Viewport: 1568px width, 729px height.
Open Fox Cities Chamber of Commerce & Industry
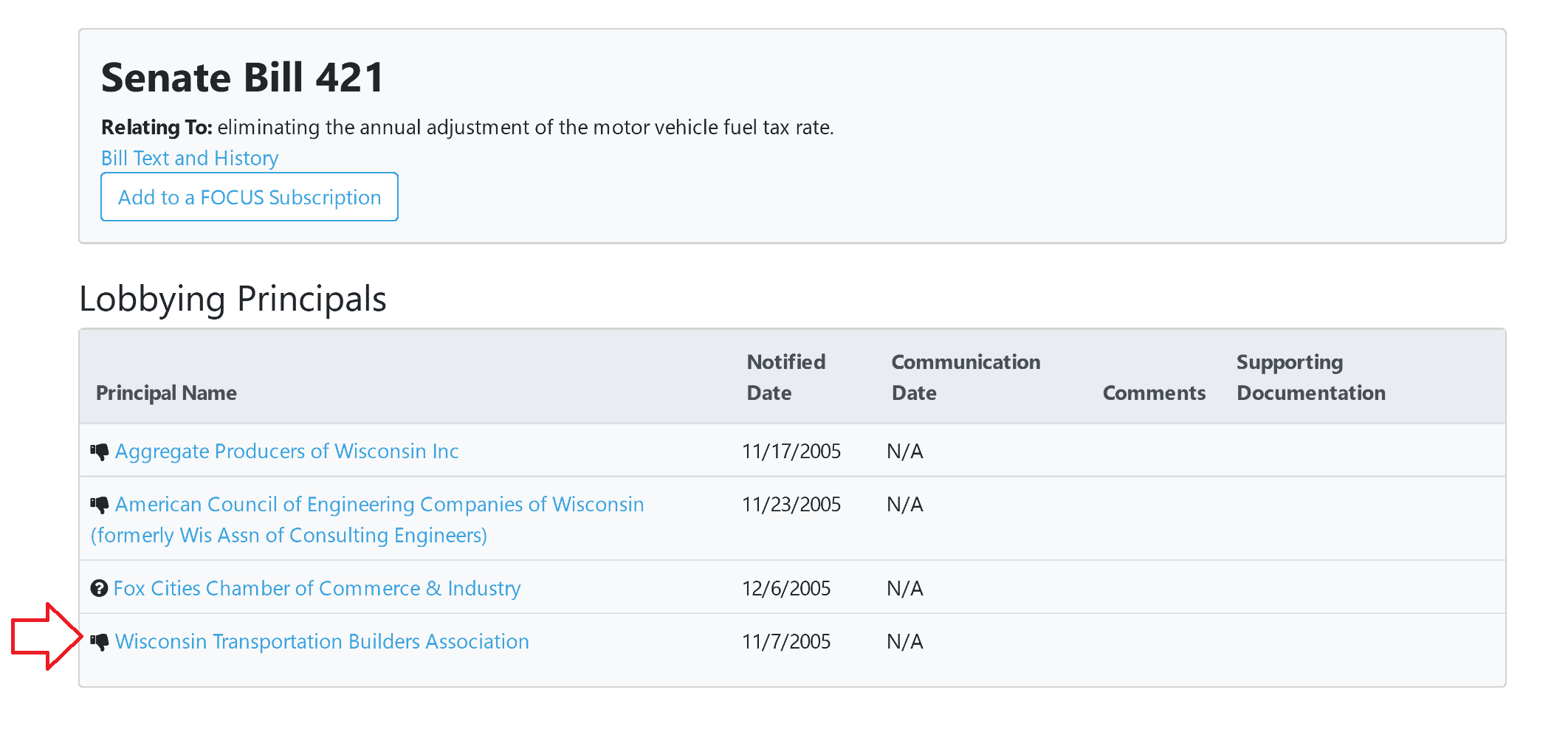pos(317,588)
